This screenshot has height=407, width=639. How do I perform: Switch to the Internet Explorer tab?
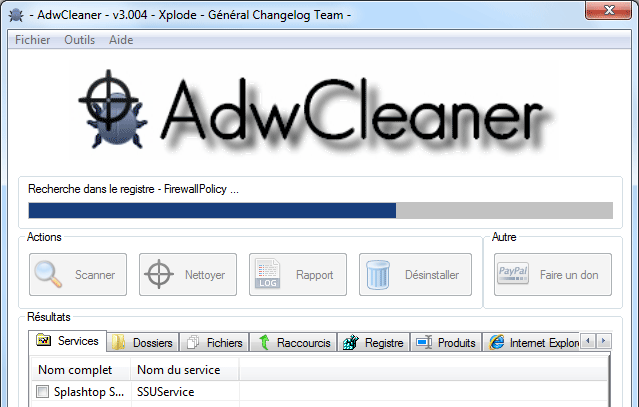pos(531,343)
